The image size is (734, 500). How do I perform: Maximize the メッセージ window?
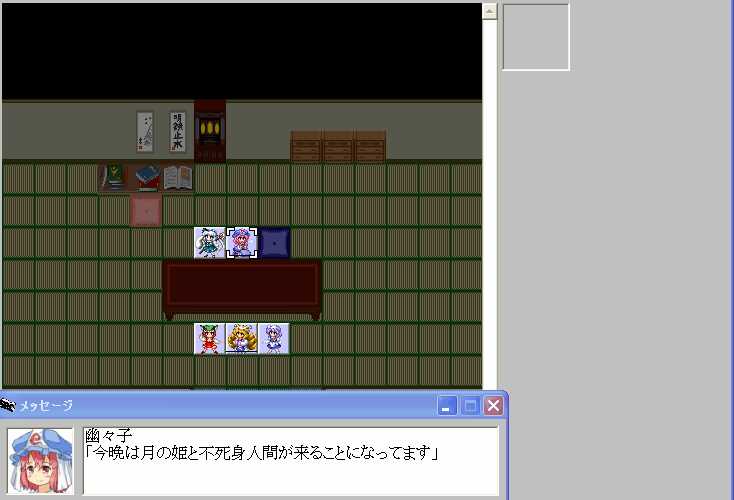(x=470, y=405)
